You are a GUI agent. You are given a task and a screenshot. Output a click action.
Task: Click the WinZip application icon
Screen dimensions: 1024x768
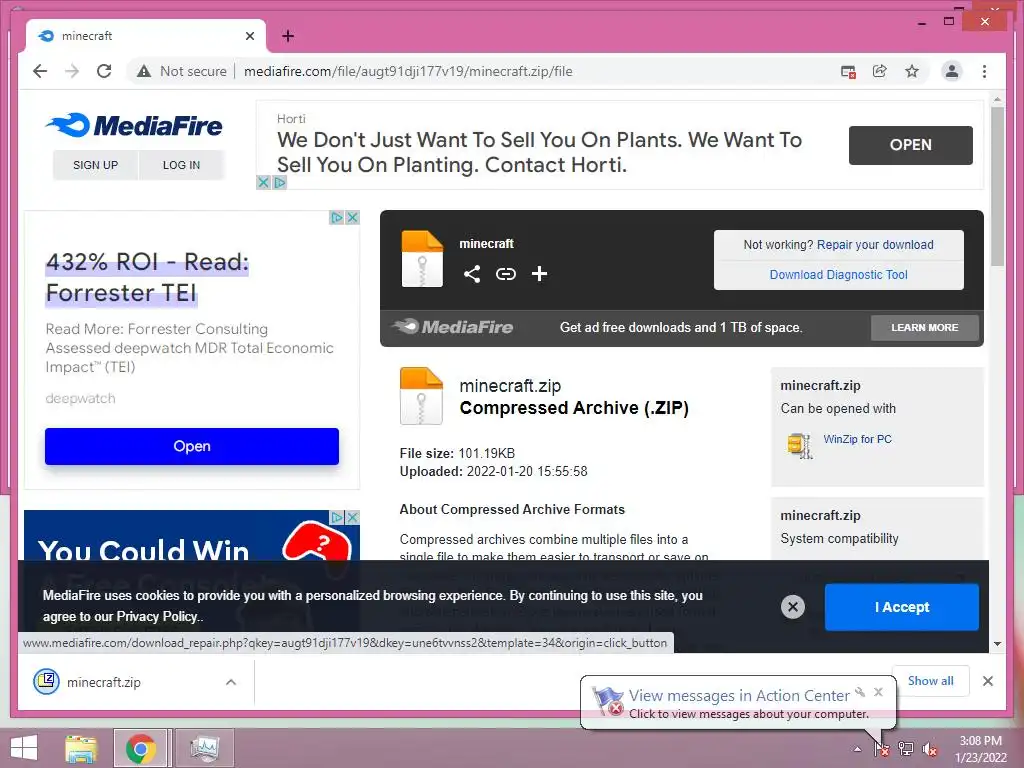800,446
